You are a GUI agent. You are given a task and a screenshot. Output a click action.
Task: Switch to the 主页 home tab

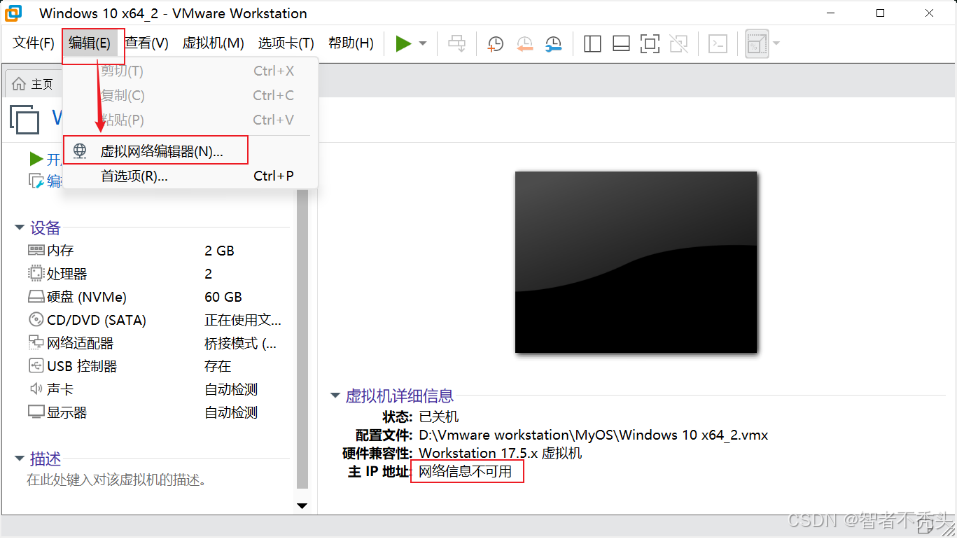pos(34,84)
